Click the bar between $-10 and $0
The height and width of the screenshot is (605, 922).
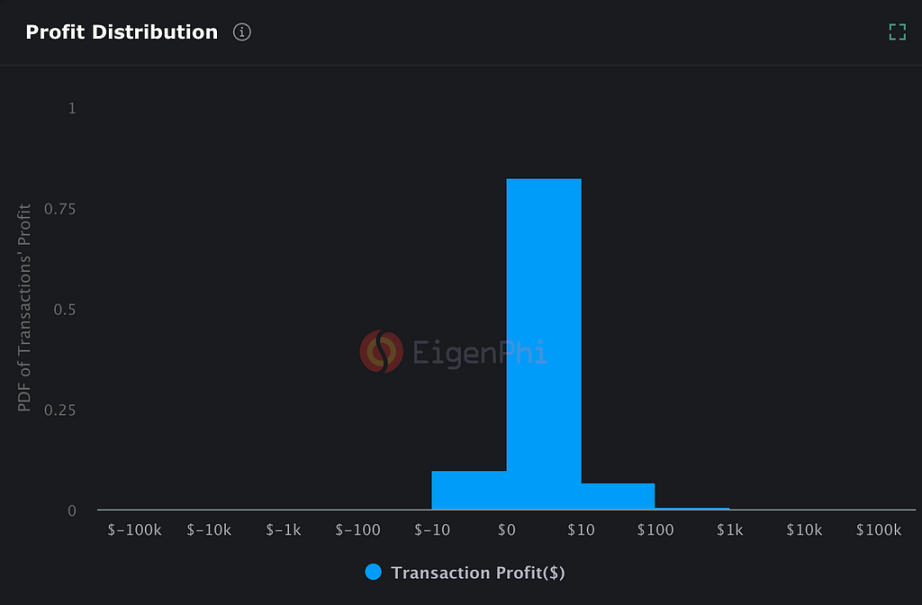(x=469, y=490)
